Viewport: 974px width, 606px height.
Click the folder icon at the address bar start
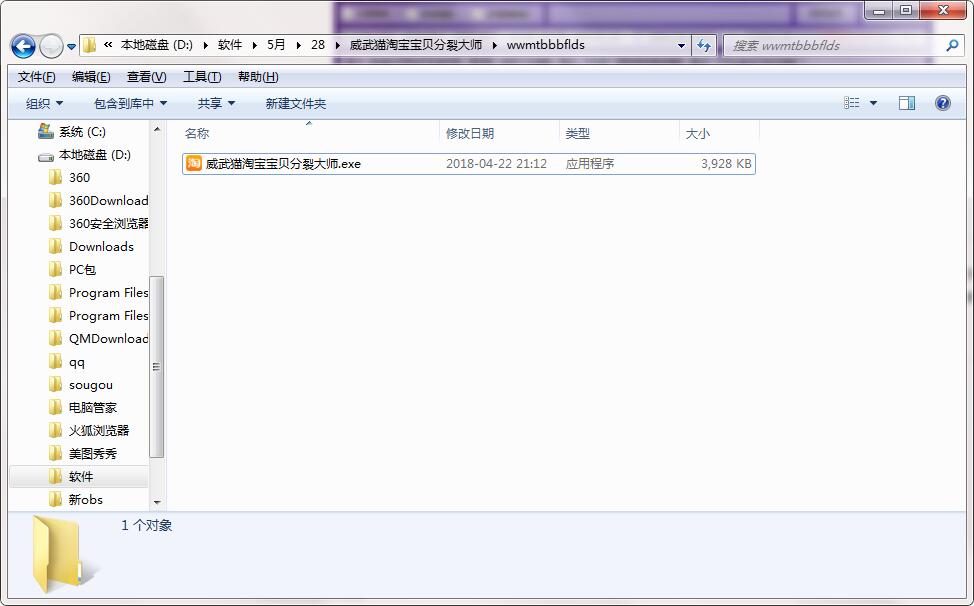(x=88, y=46)
